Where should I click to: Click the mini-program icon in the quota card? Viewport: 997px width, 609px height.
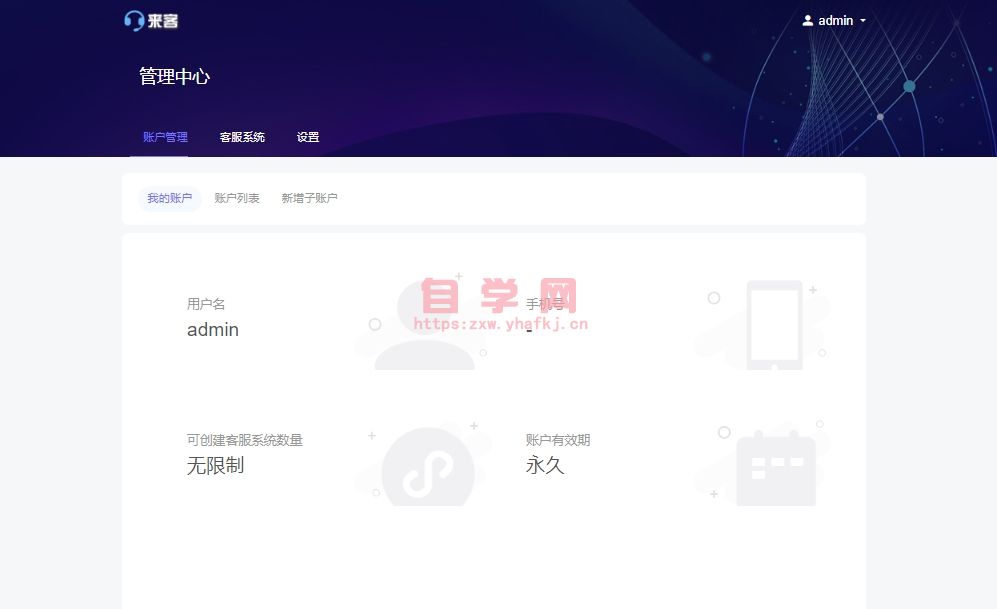click(x=428, y=468)
